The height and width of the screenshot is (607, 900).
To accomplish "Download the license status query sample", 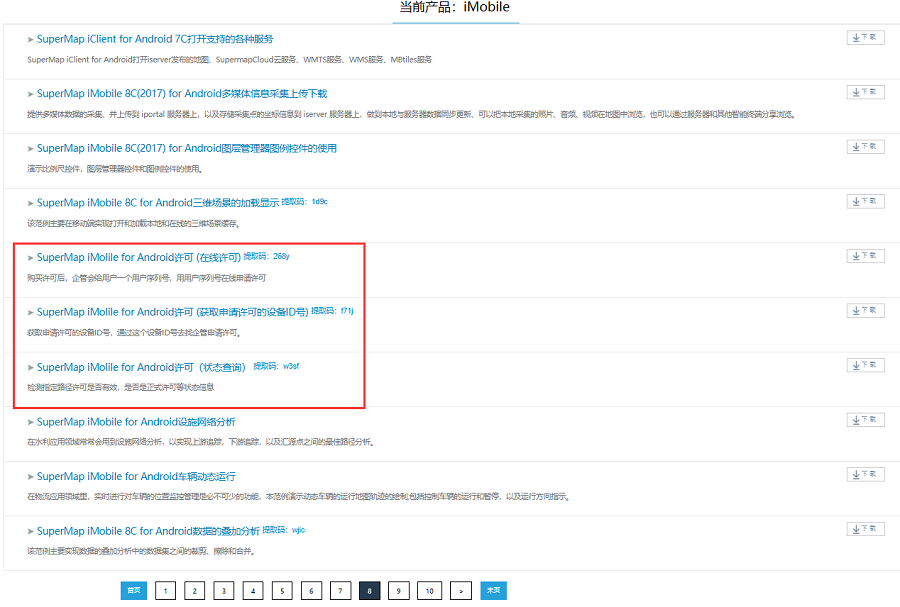I will click(865, 365).
